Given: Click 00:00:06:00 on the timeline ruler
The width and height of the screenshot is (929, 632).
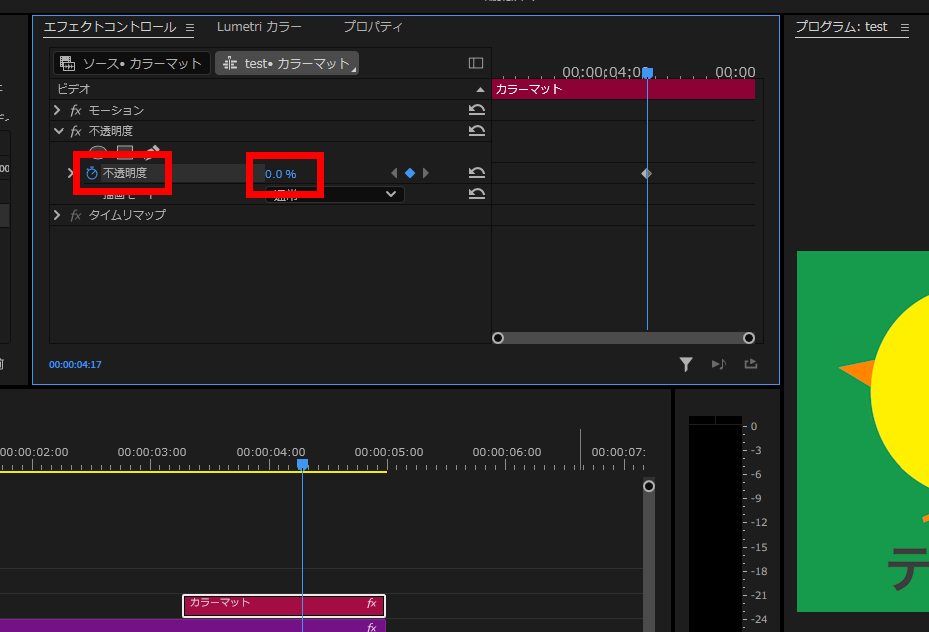Looking at the screenshot, I should point(507,452).
